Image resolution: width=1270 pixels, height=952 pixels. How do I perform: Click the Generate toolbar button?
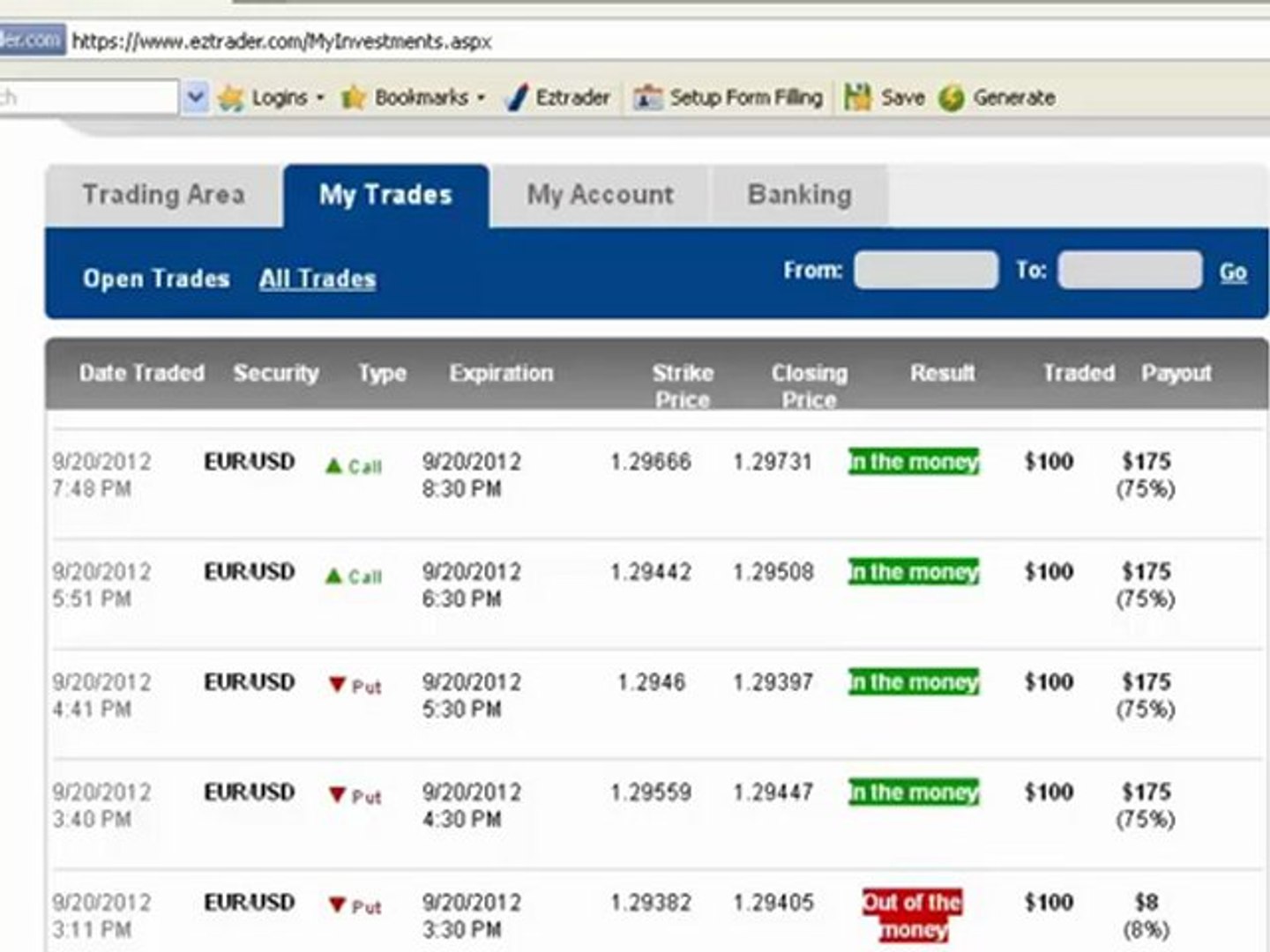coord(997,98)
